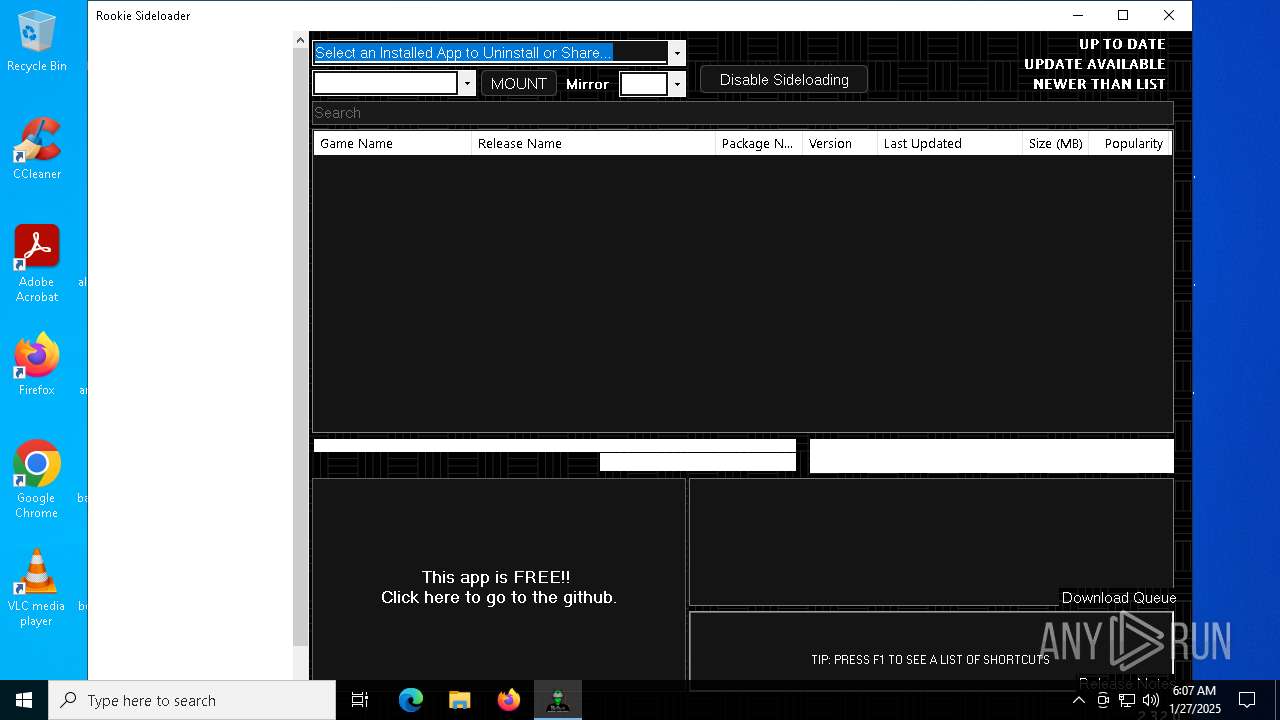Sort by the Game Name column
The image size is (1280, 720).
[x=393, y=143]
